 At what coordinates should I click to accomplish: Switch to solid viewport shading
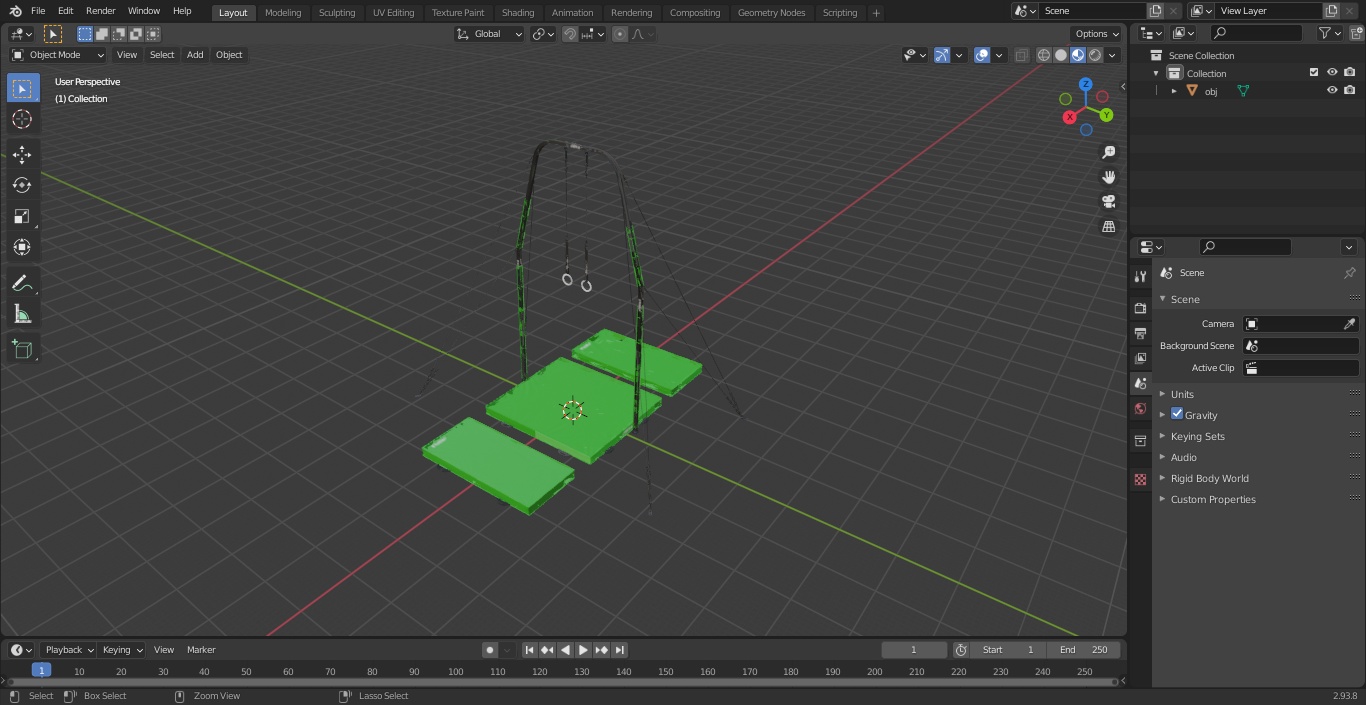[x=1061, y=55]
